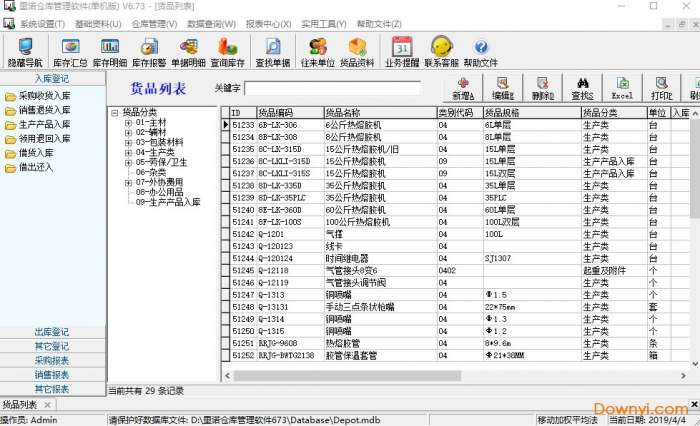Open 库存报警 toolbar icon

(149, 53)
